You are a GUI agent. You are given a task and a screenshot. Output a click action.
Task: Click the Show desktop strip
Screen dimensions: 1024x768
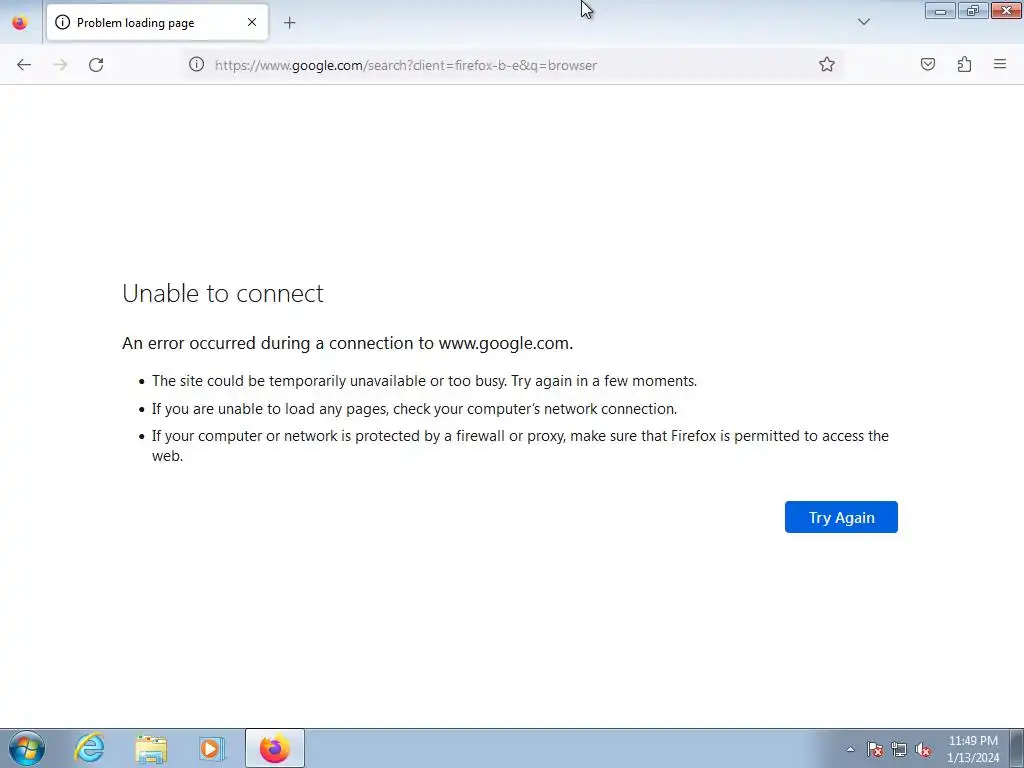tap(1017, 748)
